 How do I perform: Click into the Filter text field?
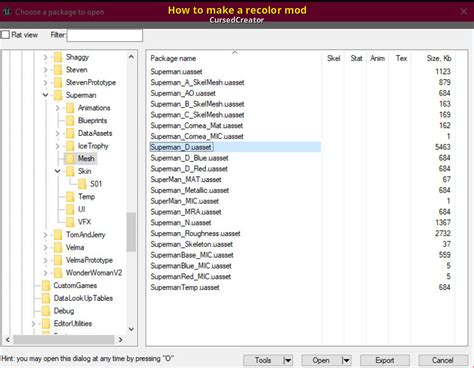pos(105,35)
